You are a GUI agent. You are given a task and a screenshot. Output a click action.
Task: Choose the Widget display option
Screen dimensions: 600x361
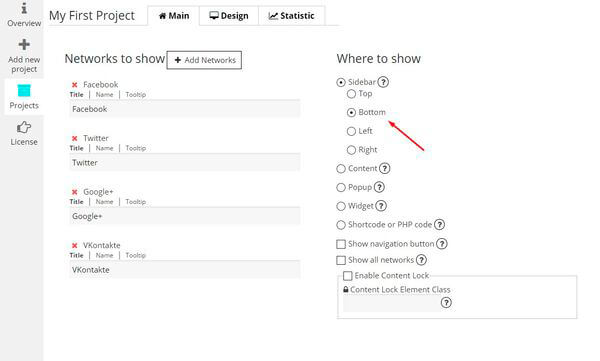point(341,206)
